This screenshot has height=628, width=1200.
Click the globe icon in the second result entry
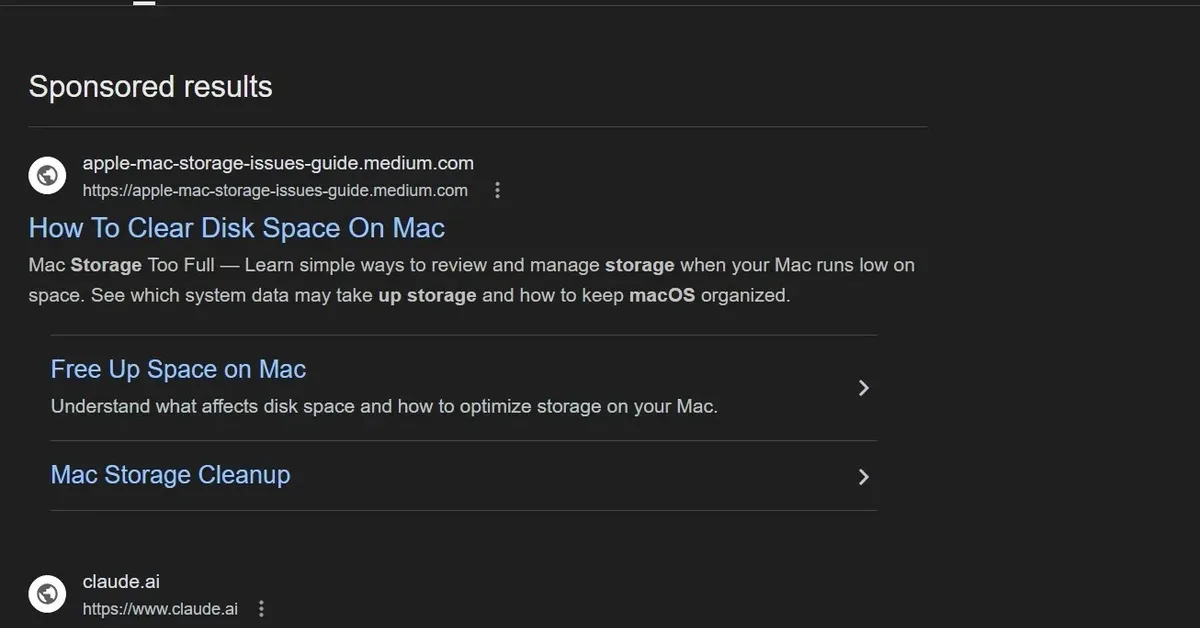(x=47, y=594)
